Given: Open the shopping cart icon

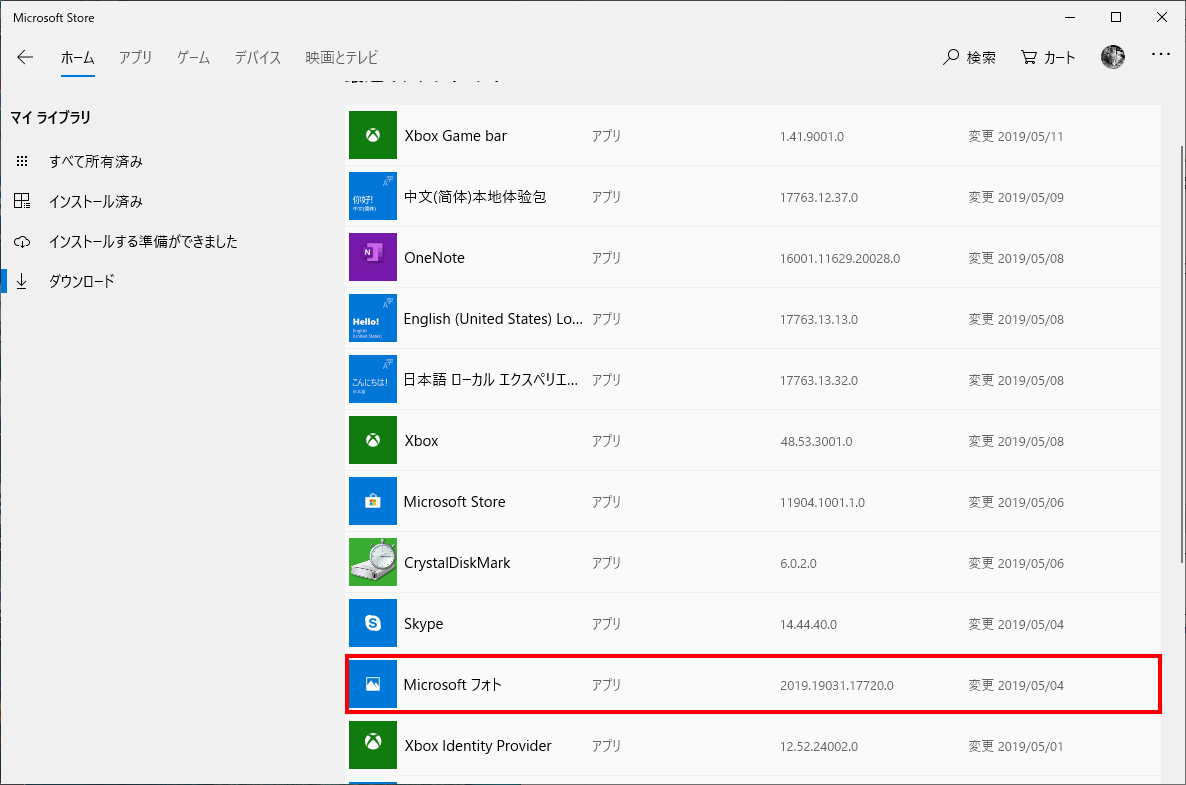Looking at the screenshot, I should [1029, 57].
